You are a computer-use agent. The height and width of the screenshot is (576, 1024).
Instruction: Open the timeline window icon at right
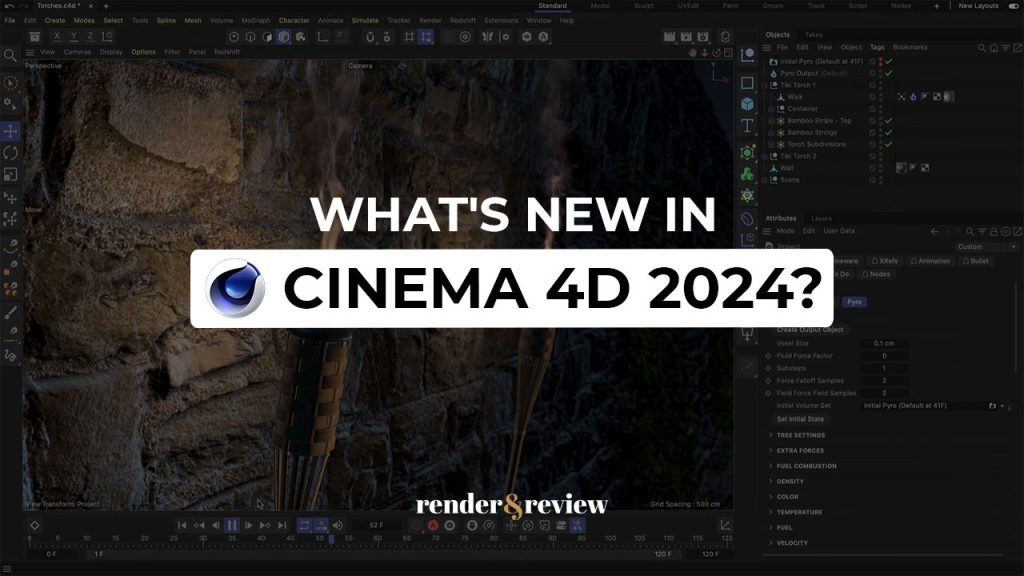(725, 525)
